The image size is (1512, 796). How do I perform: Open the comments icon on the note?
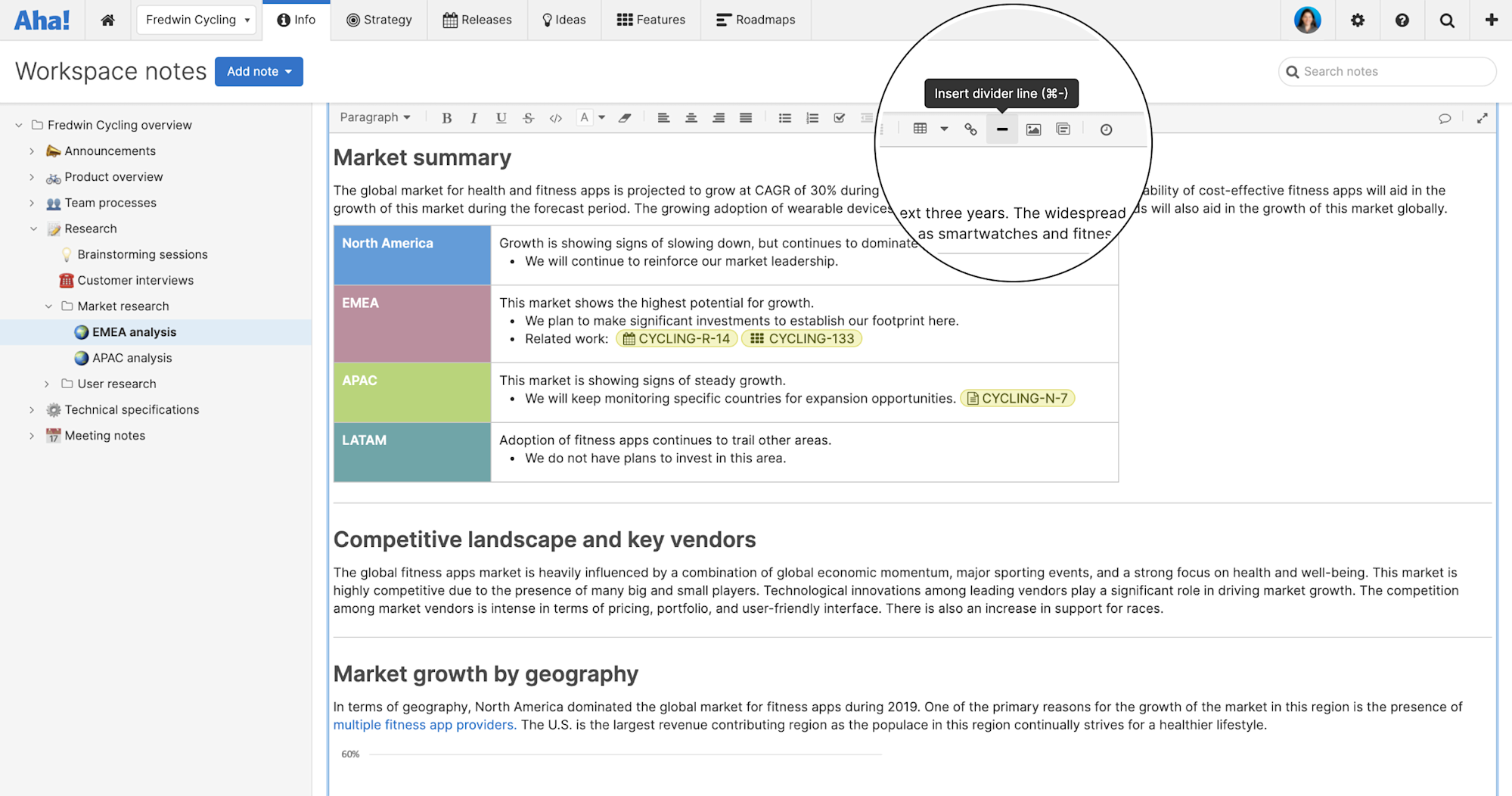tap(1445, 118)
